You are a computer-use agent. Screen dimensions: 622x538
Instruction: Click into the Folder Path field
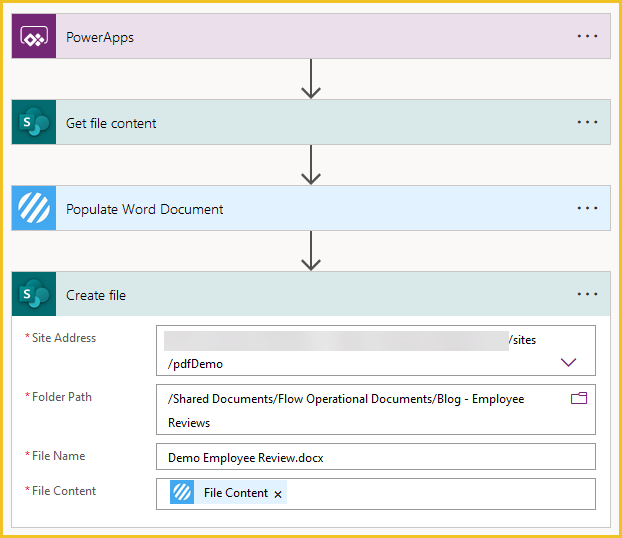(x=376, y=409)
